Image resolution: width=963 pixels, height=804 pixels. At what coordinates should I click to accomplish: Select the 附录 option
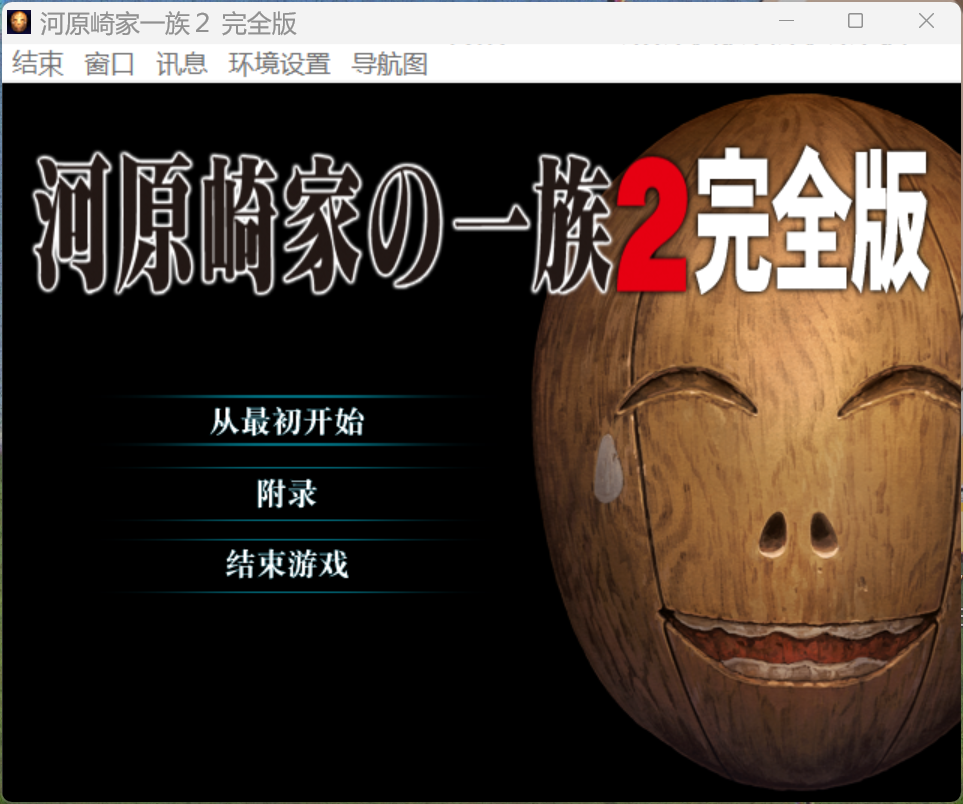tap(287, 494)
